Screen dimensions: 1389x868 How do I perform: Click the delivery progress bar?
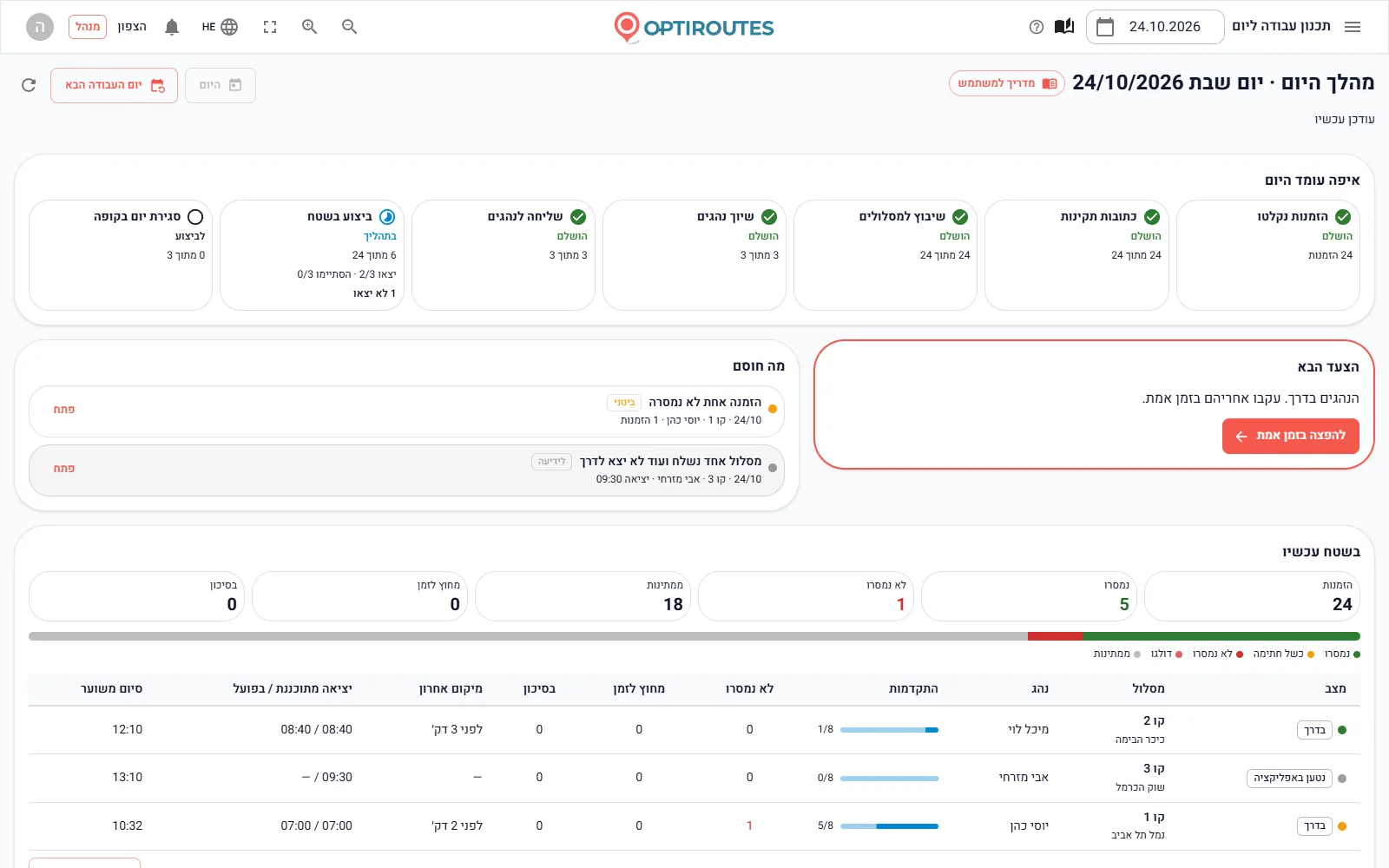click(694, 636)
